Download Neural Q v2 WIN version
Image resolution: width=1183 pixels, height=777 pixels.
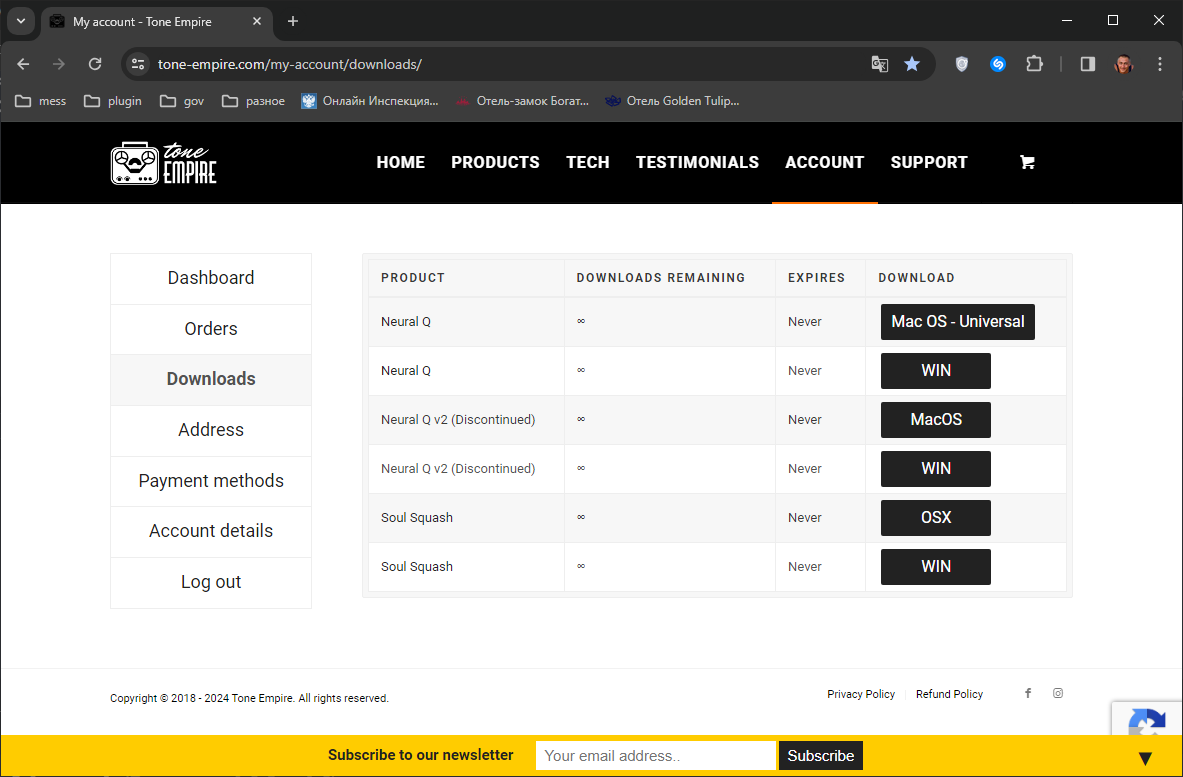936,468
